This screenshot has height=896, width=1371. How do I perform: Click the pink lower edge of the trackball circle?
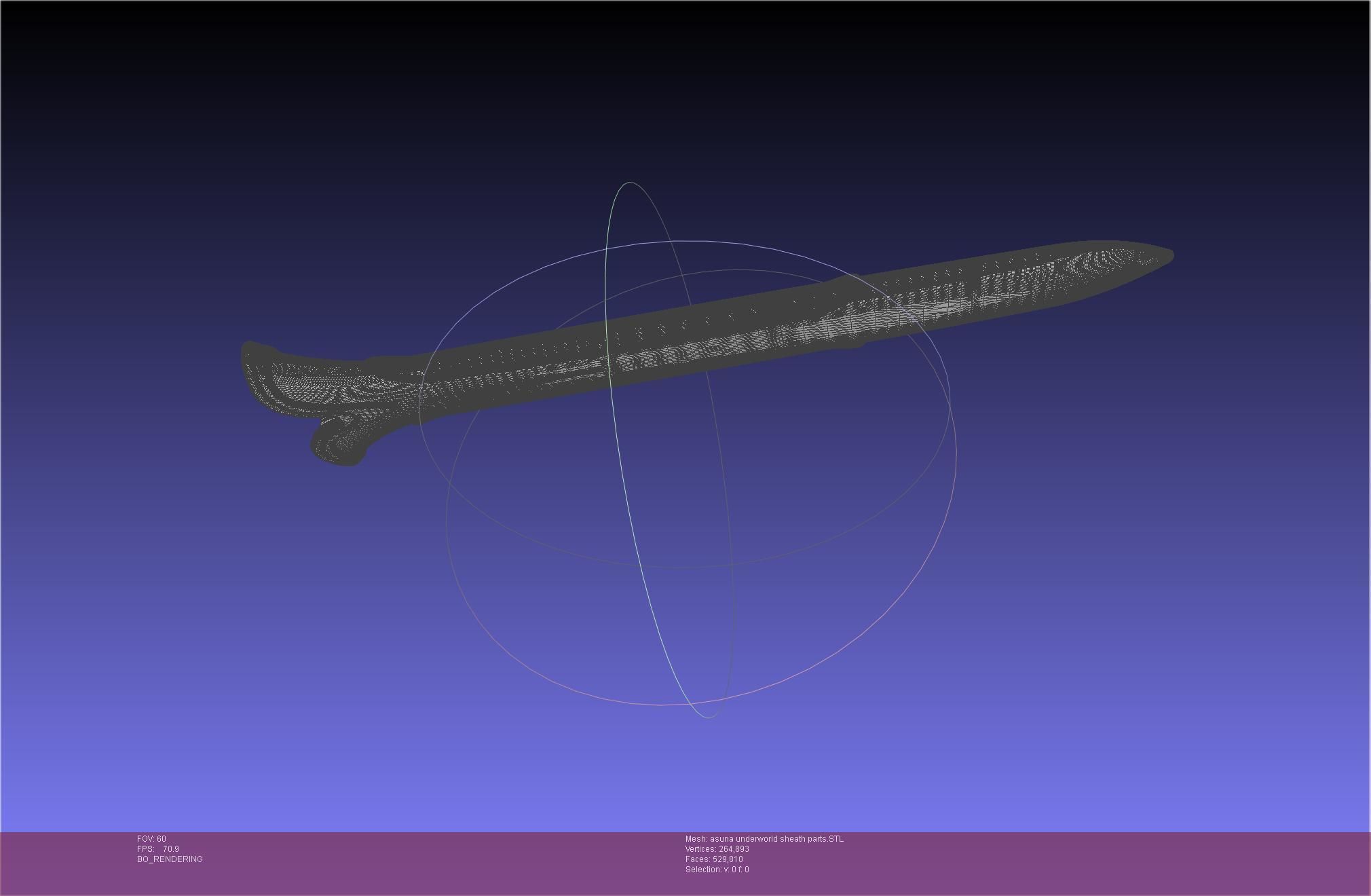click(662, 705)
